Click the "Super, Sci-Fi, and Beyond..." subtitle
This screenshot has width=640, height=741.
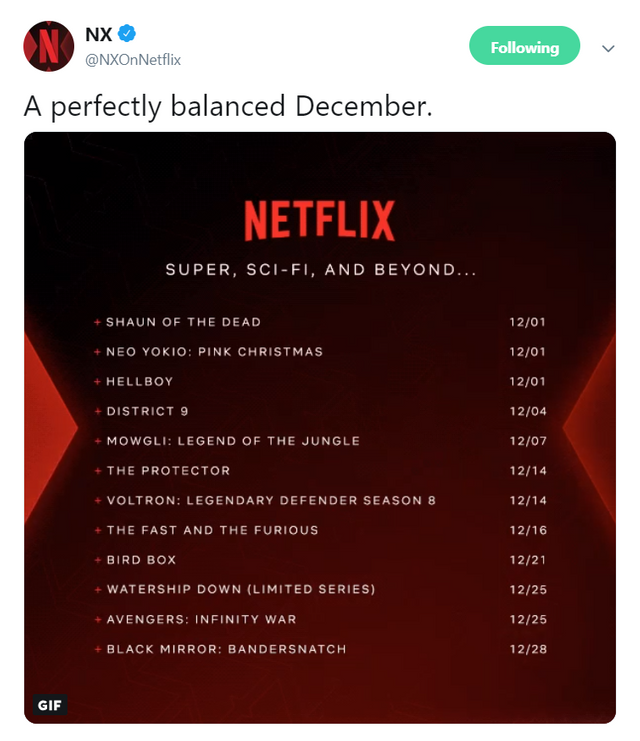pyautogui.click(x=320, y=270)
